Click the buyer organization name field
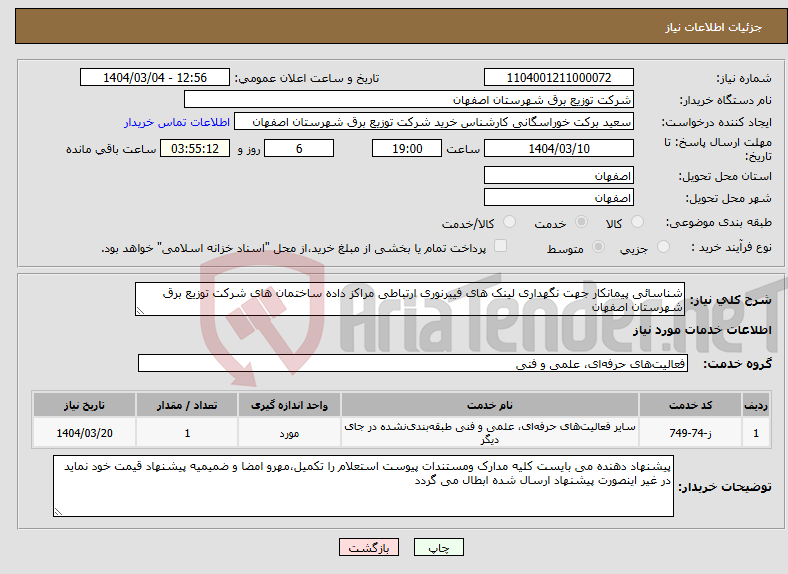 click(x=409, y=100)
